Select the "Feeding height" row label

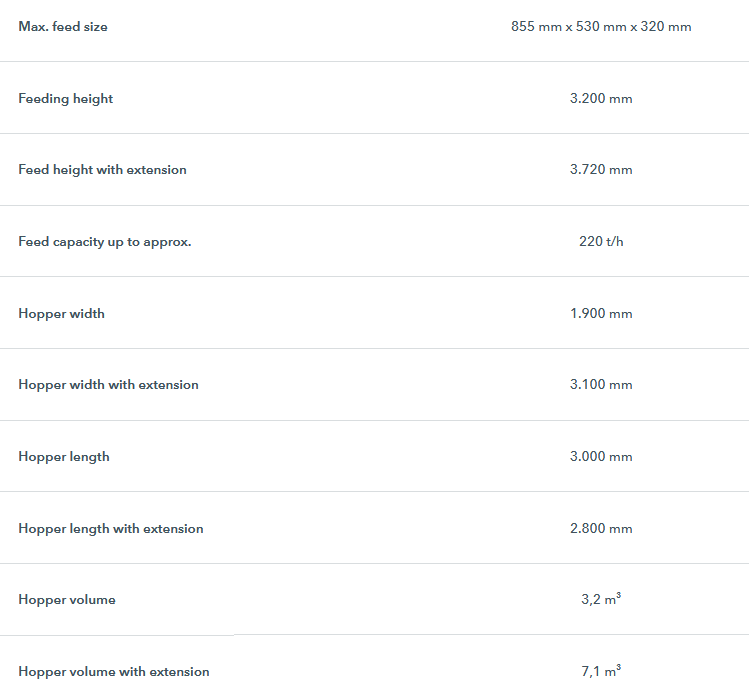click(66, 98)
